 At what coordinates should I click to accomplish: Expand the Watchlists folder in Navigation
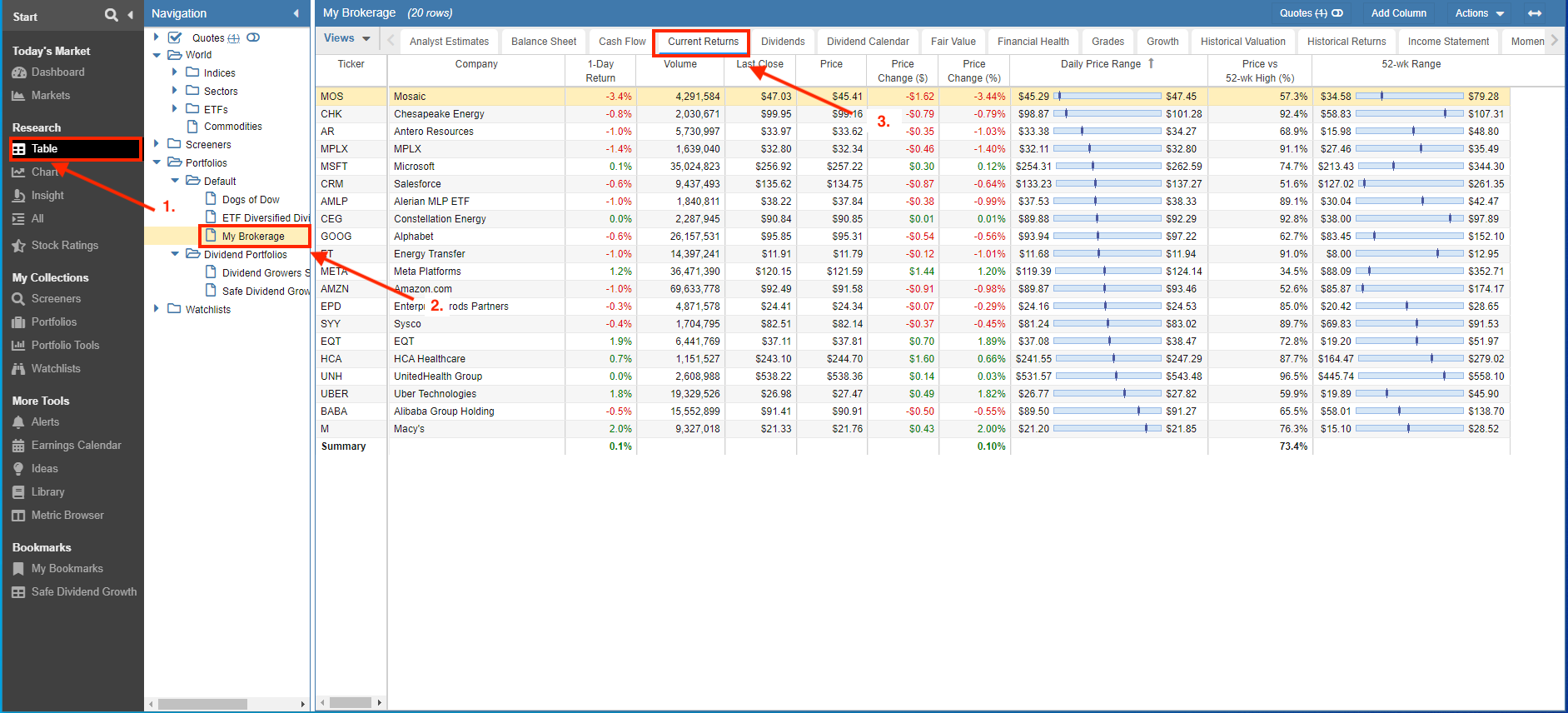[x=157, y=309]
